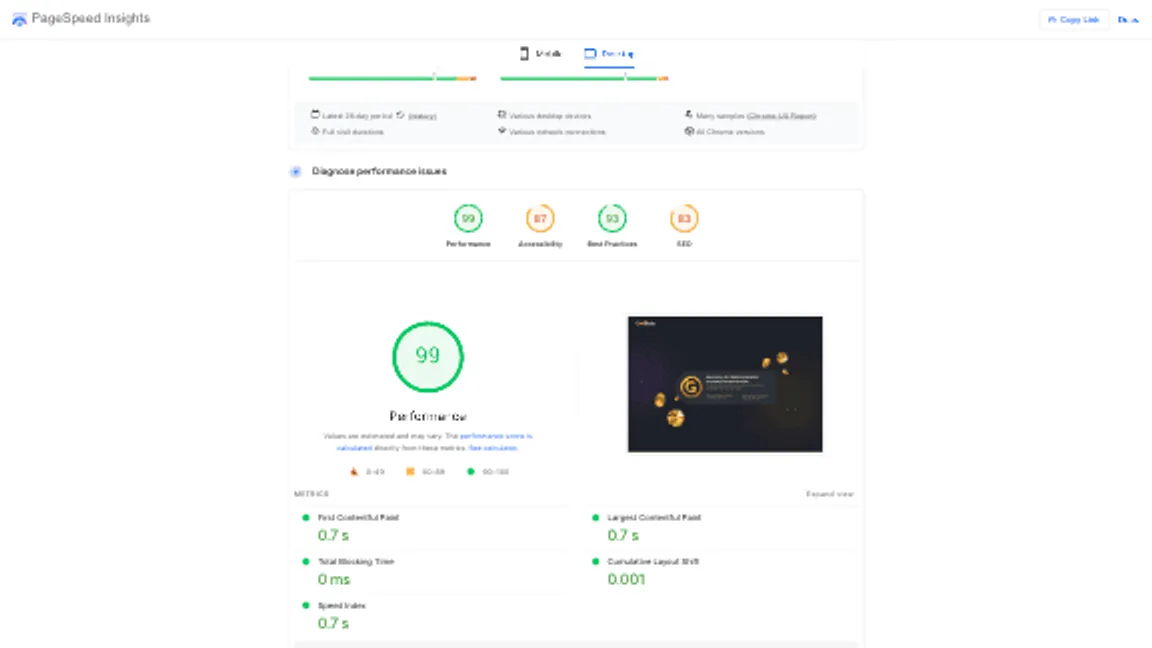
Task: Click the right field data distribution bar
Action: pos(584,78)
